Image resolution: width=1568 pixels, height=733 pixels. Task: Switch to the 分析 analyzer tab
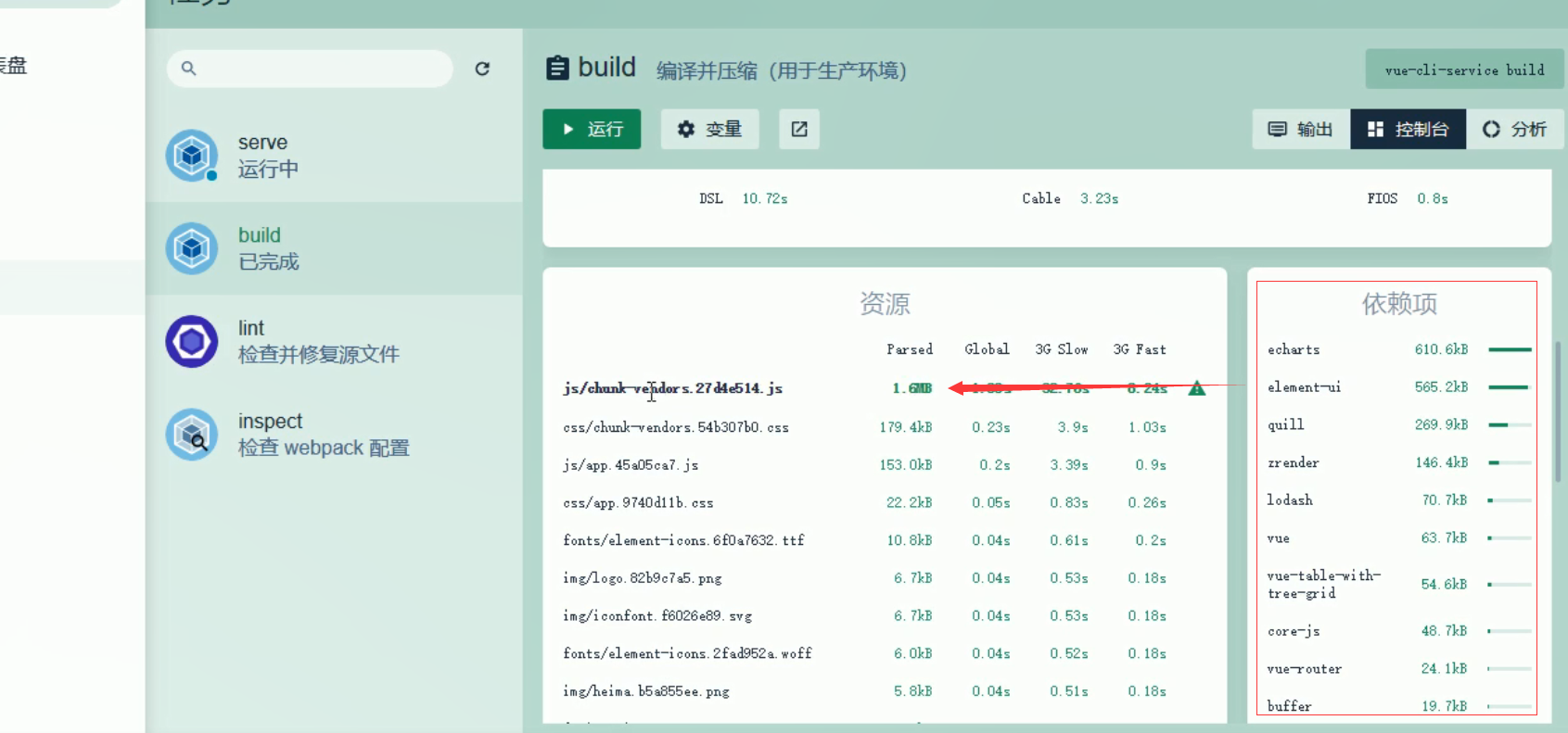1514,129
